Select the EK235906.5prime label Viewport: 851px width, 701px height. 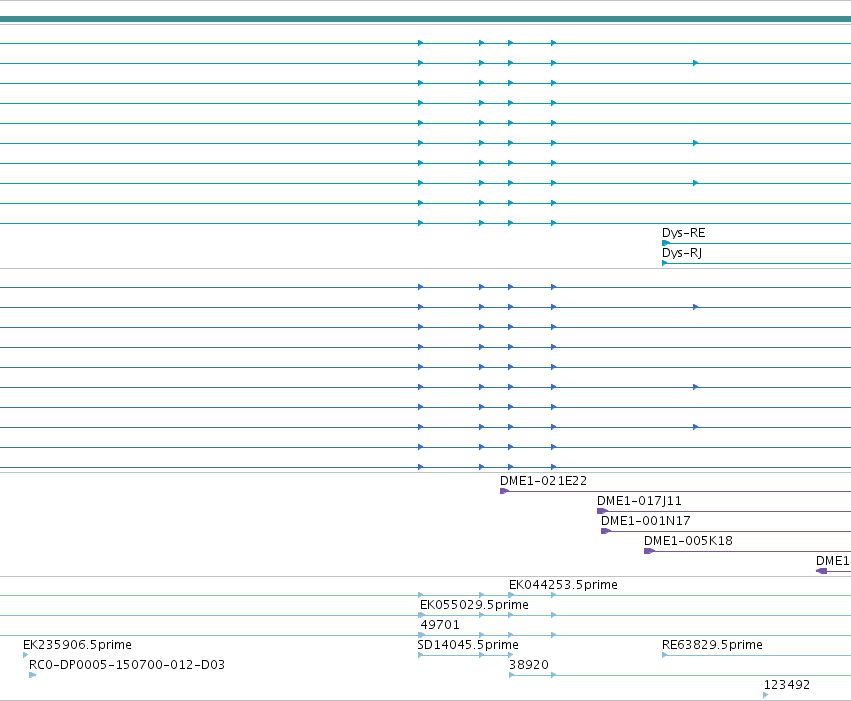click(77, 645)
